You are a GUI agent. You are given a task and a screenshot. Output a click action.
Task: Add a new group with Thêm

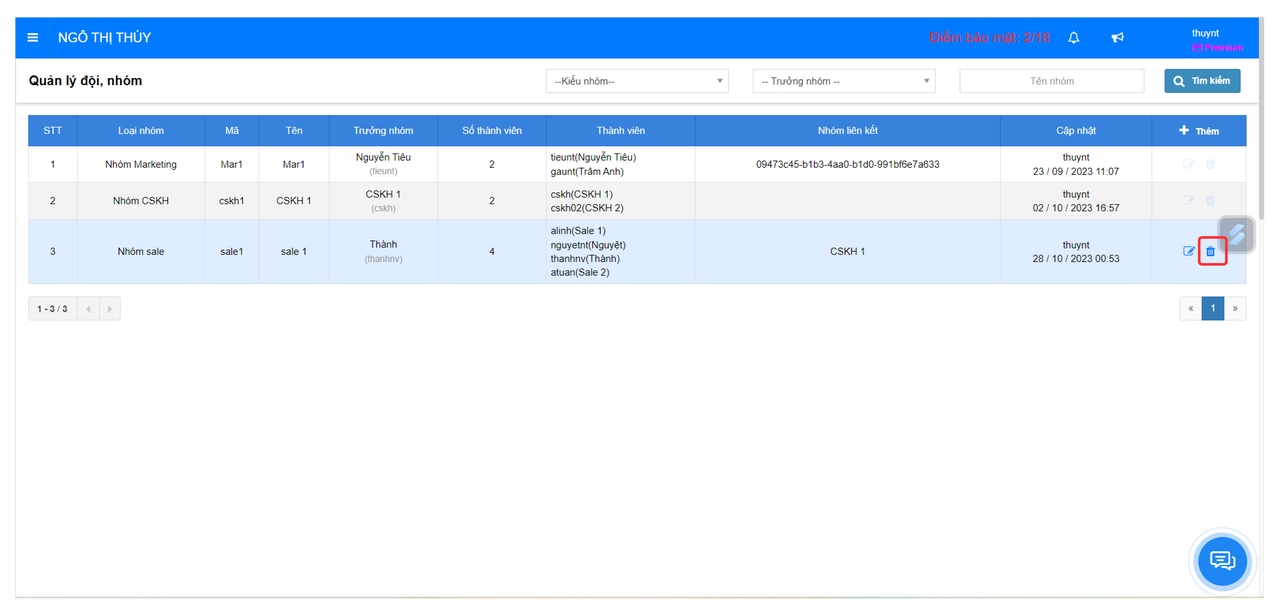pyautogui.click(x=1199, y=131)
